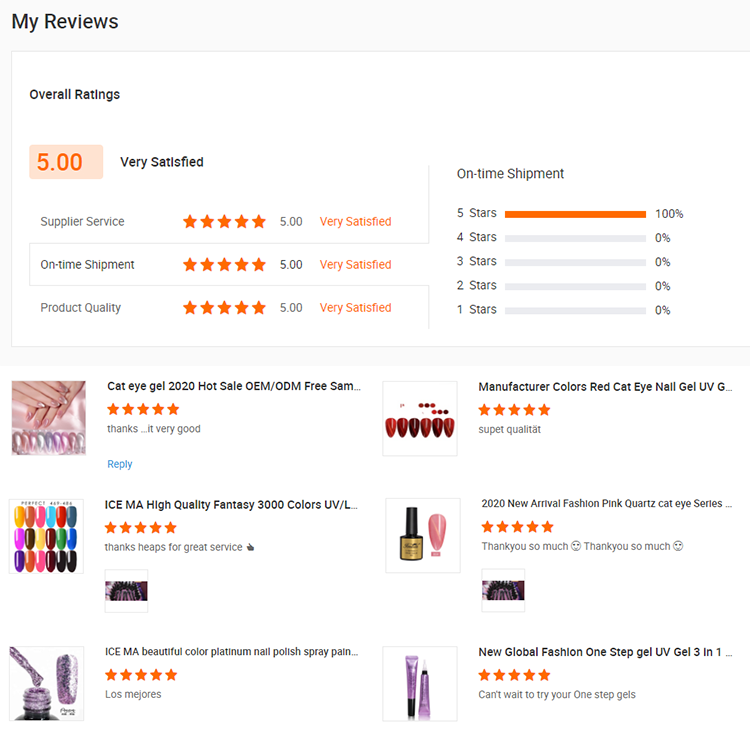Screen dimensions: 750x750
Task: Click the multicolor nail swatch chart thumbnail
Action: pyautogui.click(x=46, y=536)
